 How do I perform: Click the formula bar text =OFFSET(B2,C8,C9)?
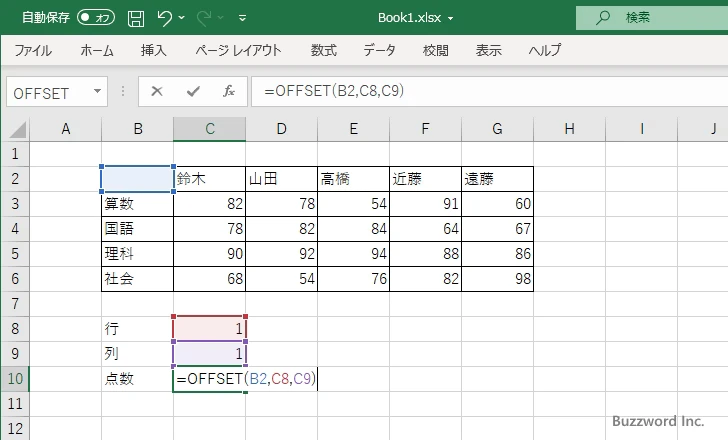[x=334, y=91]
